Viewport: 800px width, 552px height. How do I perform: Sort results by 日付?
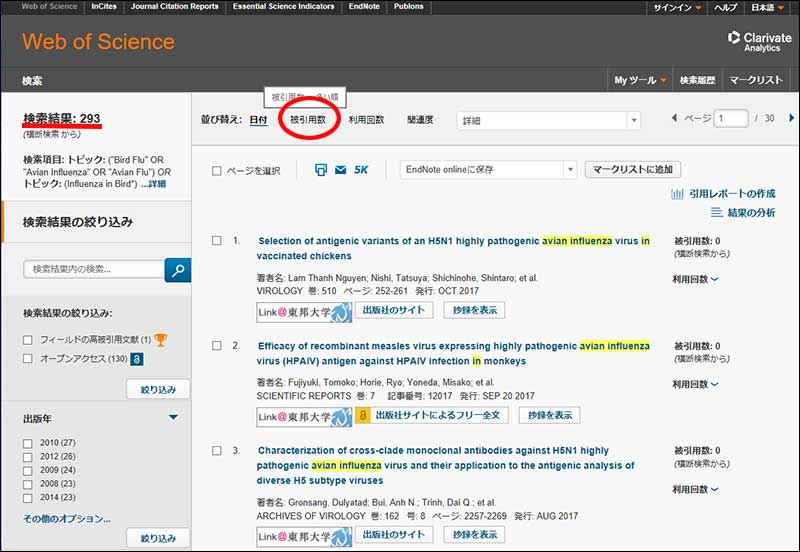click(258, 120)
